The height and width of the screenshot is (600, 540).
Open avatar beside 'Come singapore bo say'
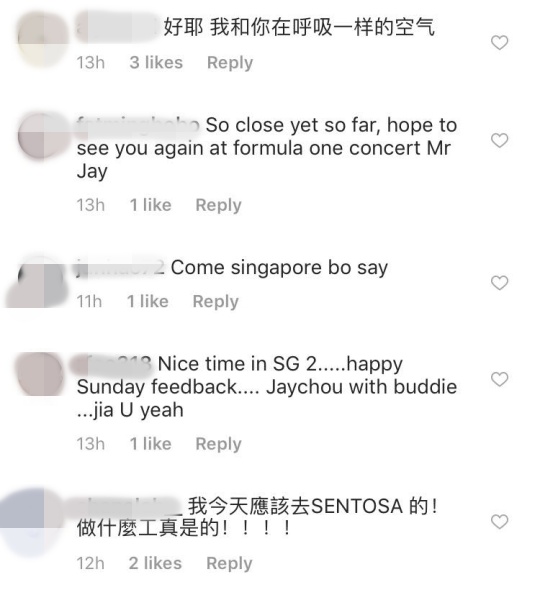36,282
